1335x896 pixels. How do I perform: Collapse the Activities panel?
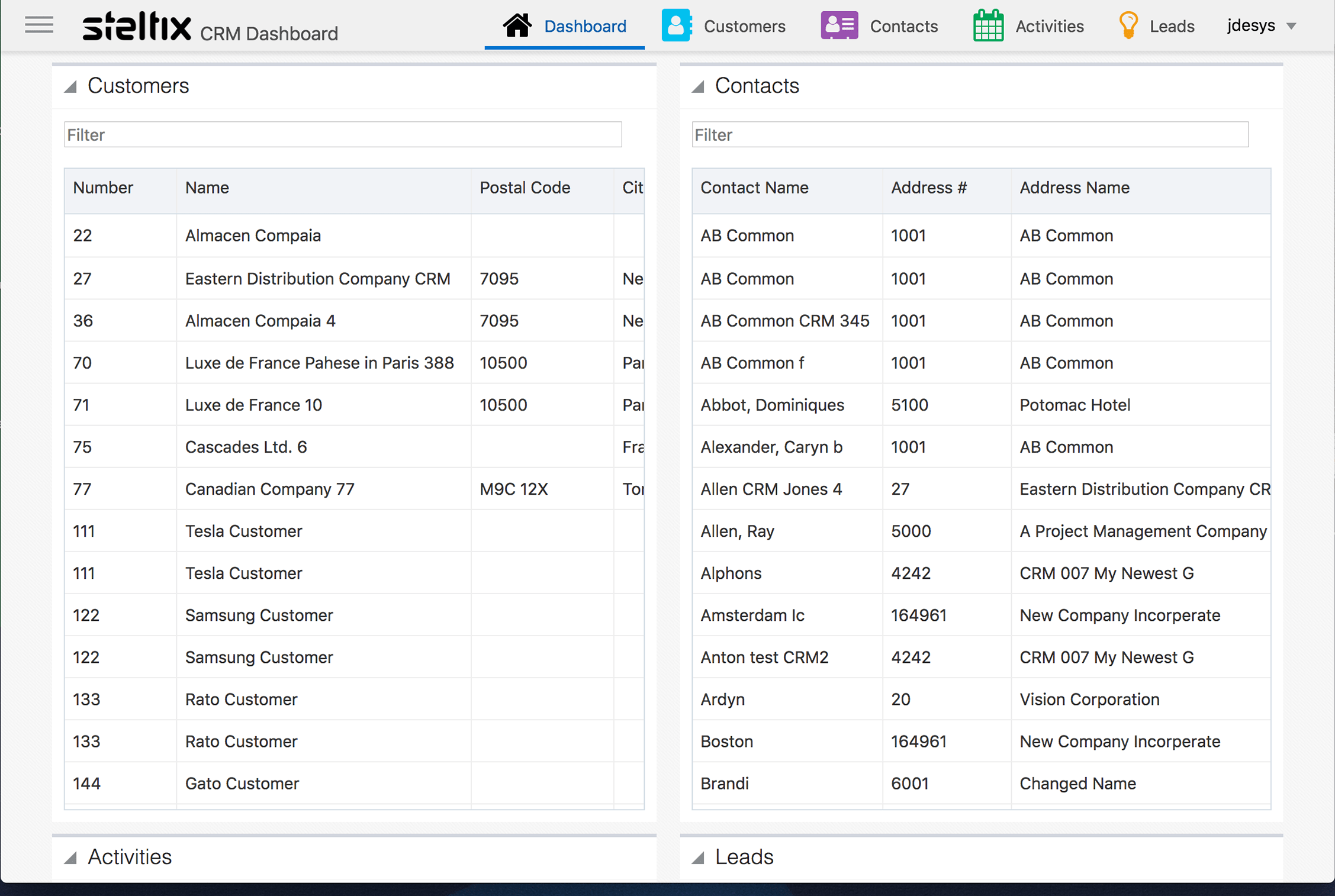(x=71, y=858)
